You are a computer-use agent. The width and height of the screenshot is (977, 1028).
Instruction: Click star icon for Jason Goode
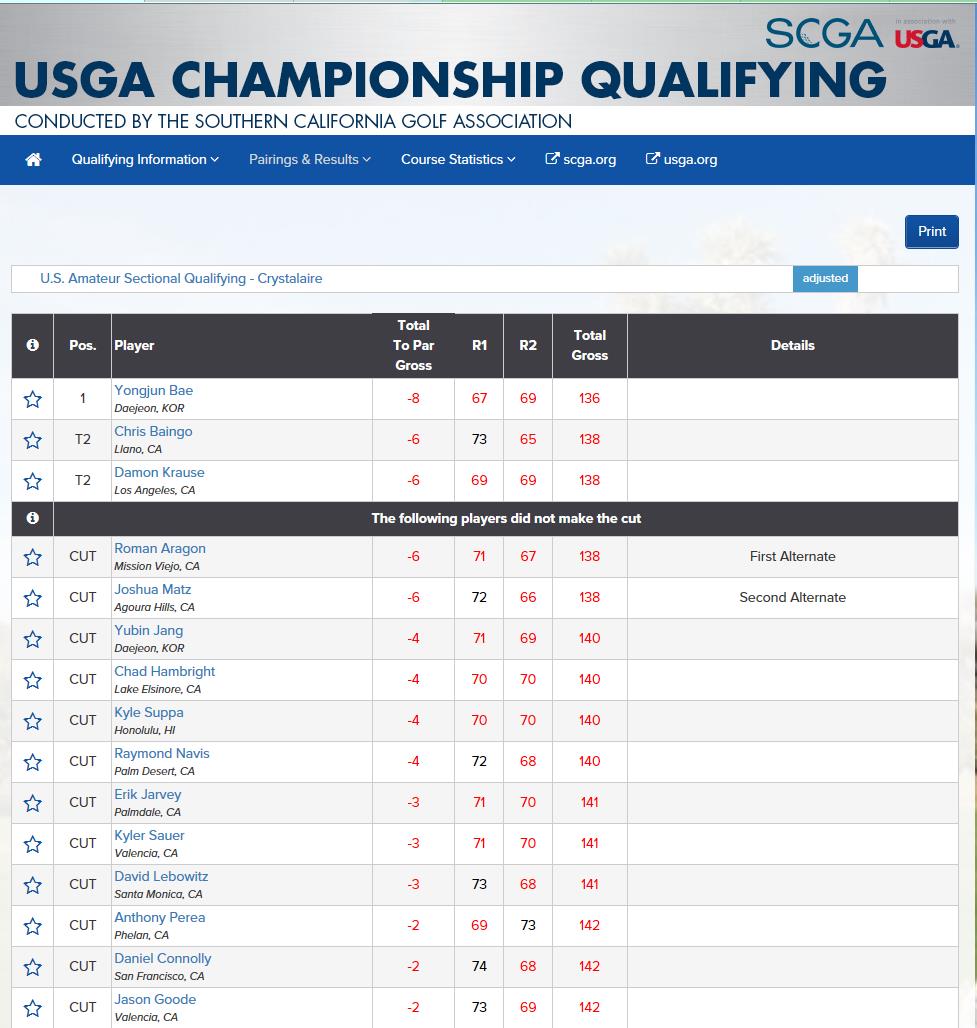pos(33,1008)
